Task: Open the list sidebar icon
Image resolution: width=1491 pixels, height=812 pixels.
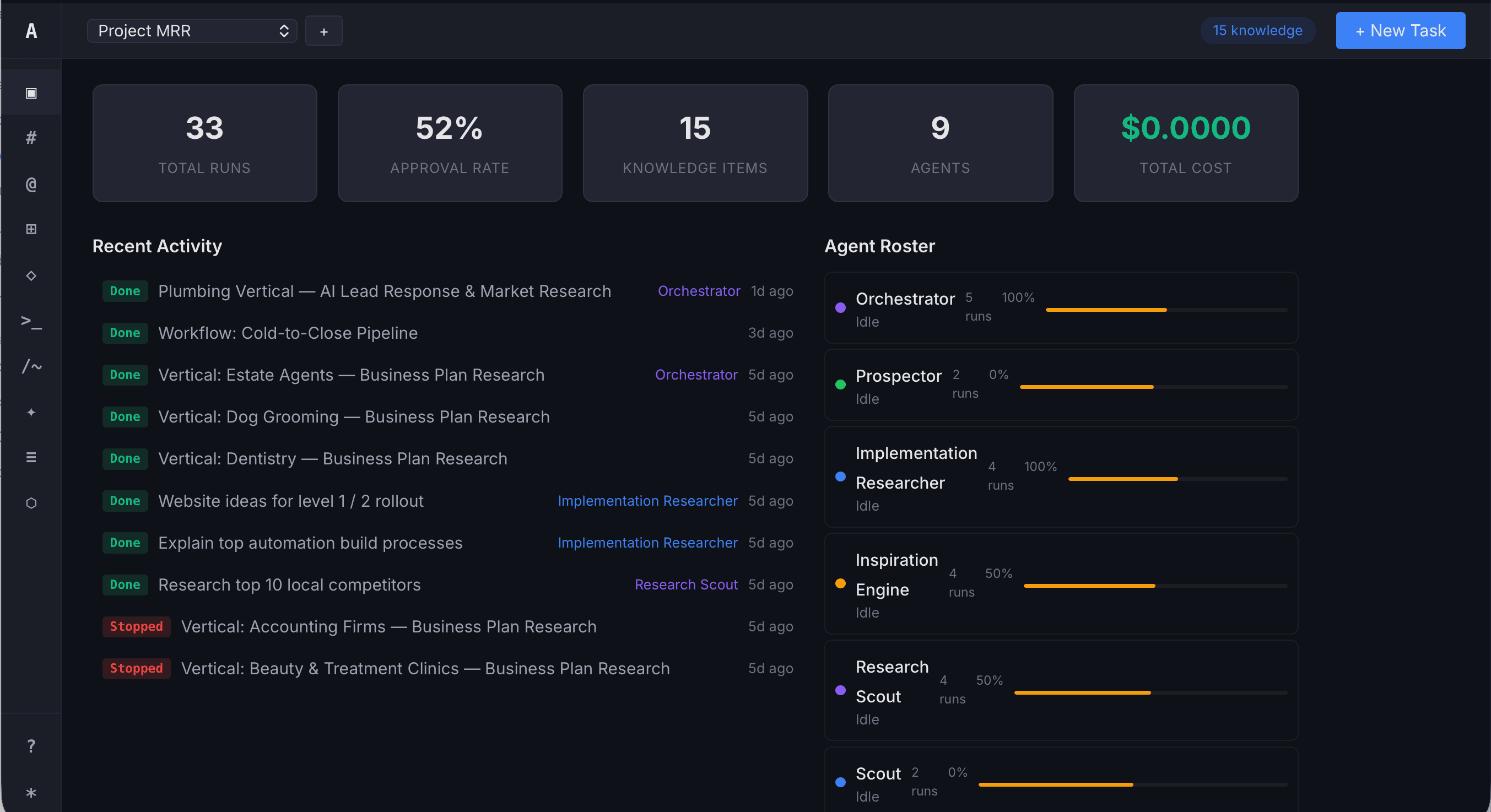Action: (31, 457)
